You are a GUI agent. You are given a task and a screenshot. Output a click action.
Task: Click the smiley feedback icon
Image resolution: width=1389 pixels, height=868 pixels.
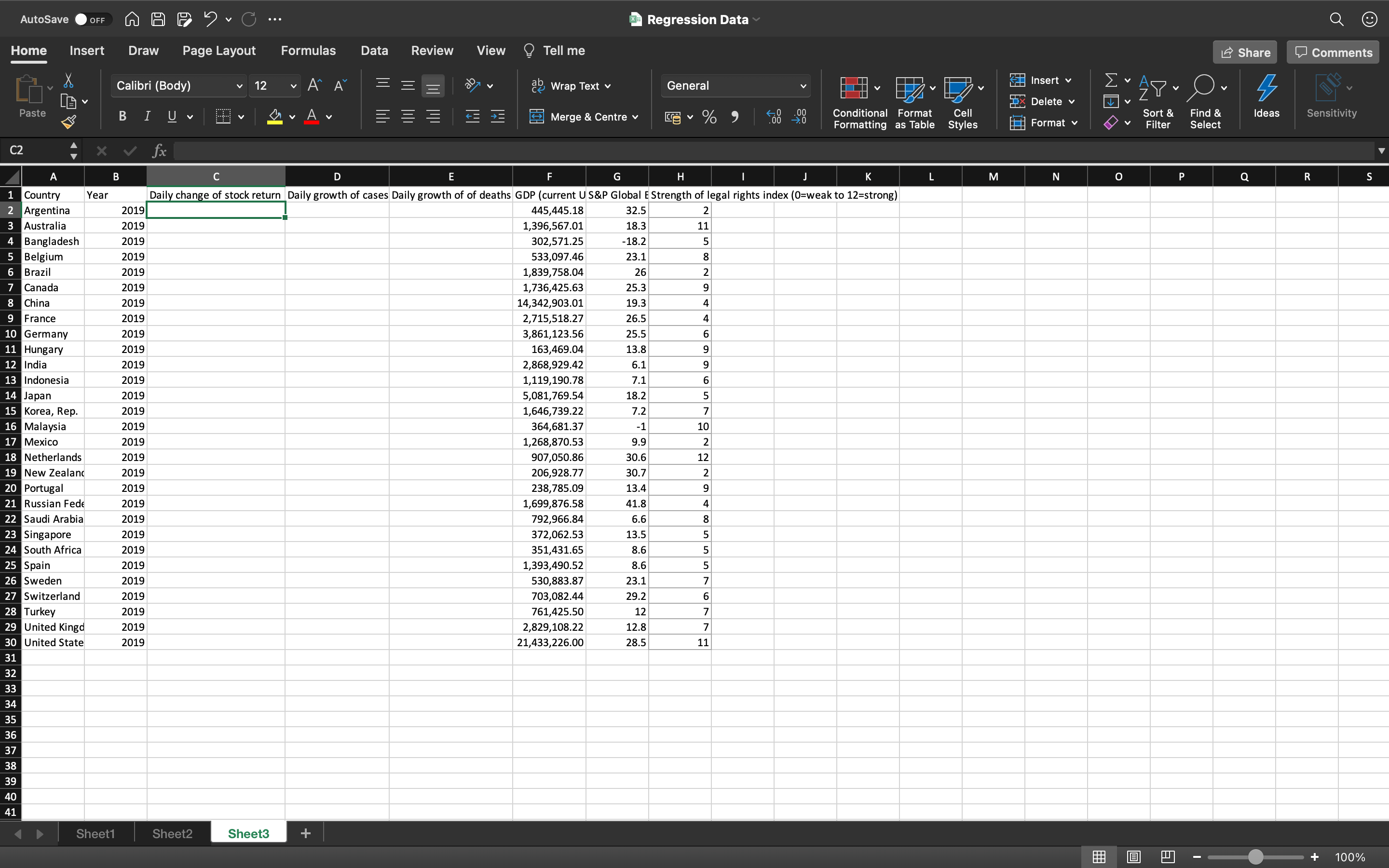pyautogui.click(x=1370, y=19)
